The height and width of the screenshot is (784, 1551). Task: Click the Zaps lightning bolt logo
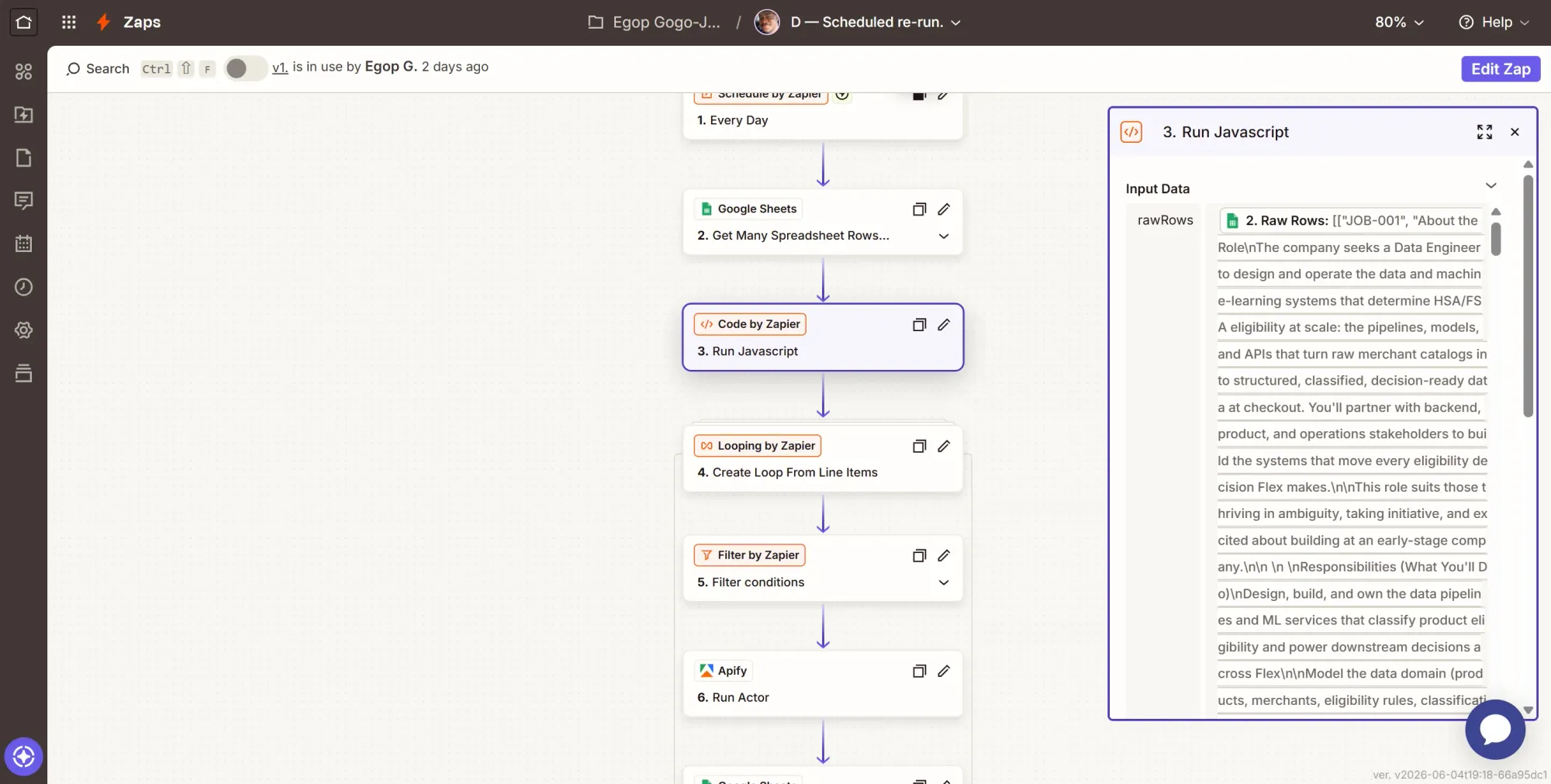tap(103, 22)
